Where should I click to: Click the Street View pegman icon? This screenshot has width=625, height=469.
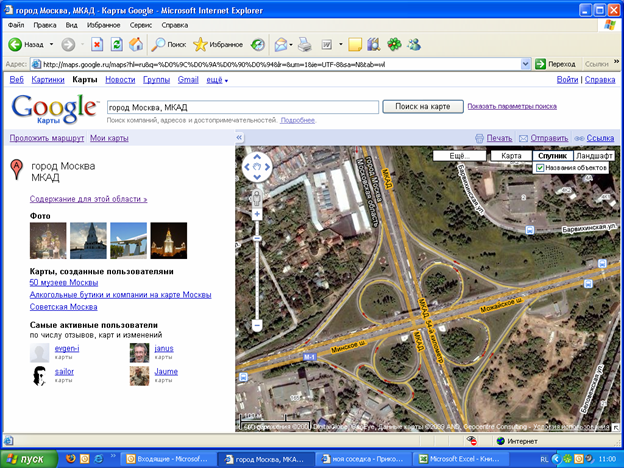tap(257, 198)
